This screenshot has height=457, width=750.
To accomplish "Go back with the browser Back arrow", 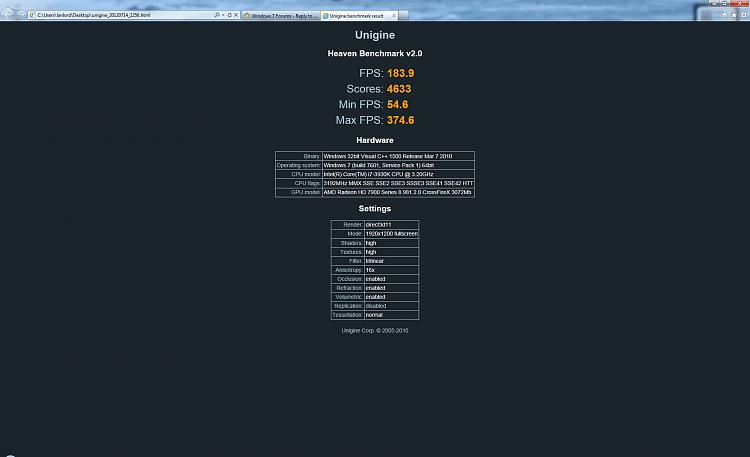I will coord(8,14).
